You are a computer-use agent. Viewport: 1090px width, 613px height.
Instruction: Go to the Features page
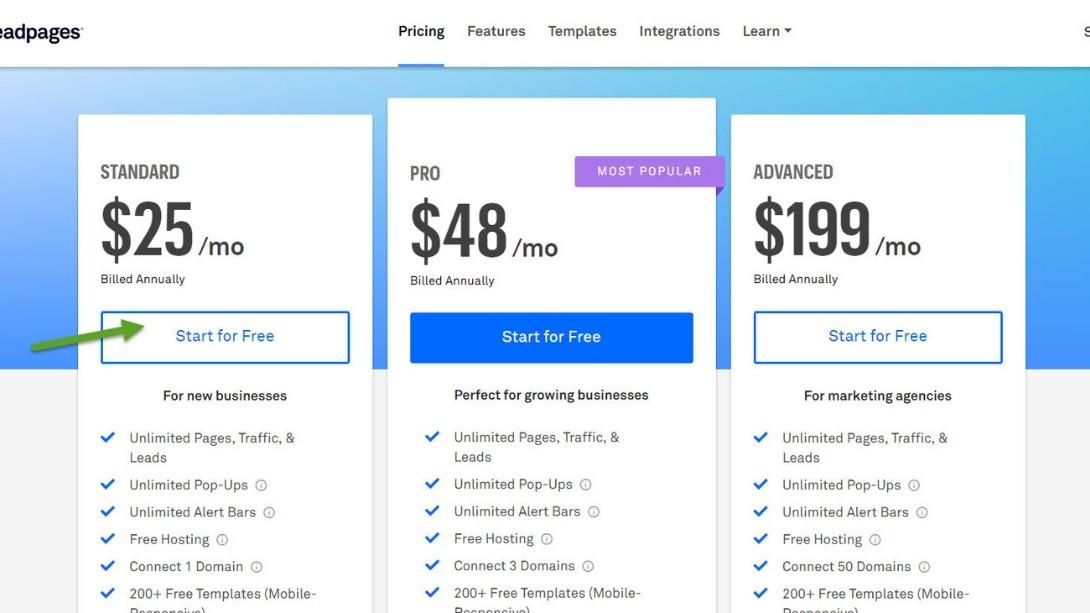pyautogui.click(x=496, y=31)
